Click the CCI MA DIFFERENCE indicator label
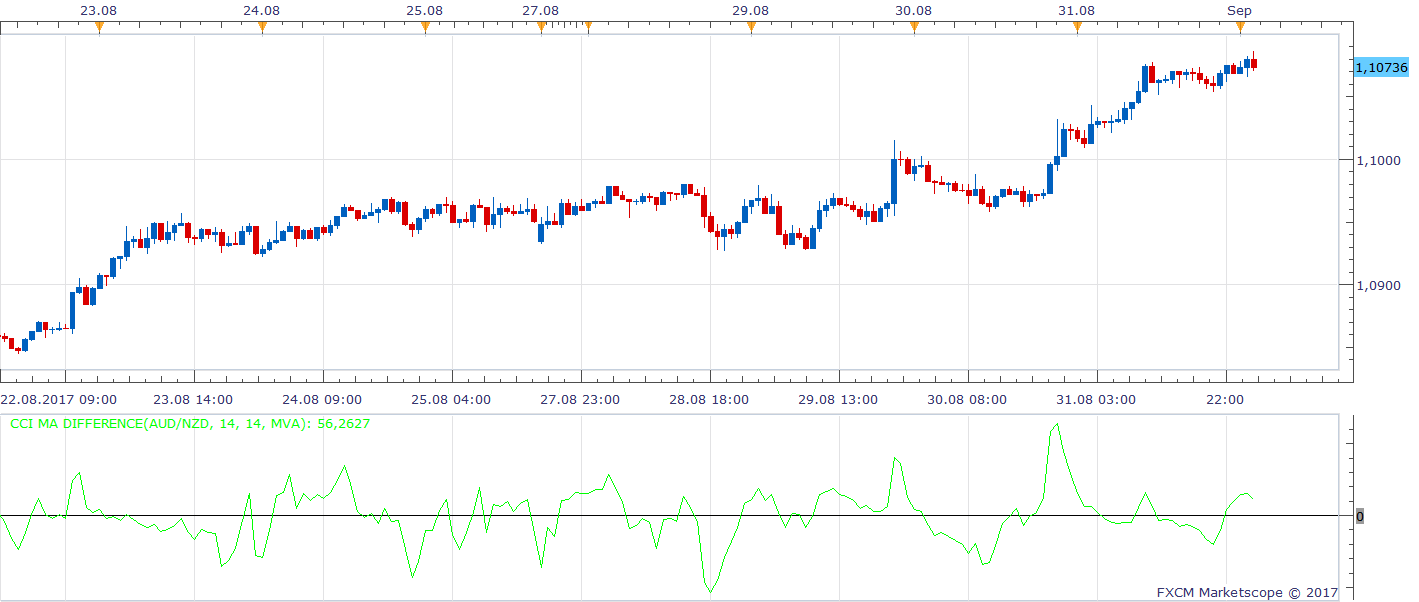The width and height of the screenshot is (1419, 602). click(x=190, y=424)
